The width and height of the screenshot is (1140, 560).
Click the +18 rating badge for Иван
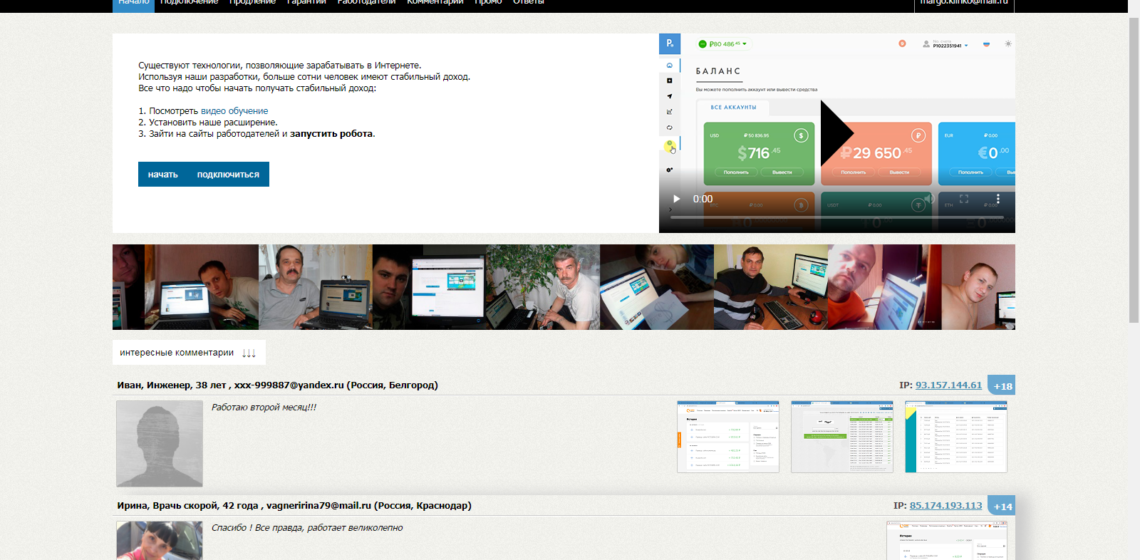[1001, 386]
